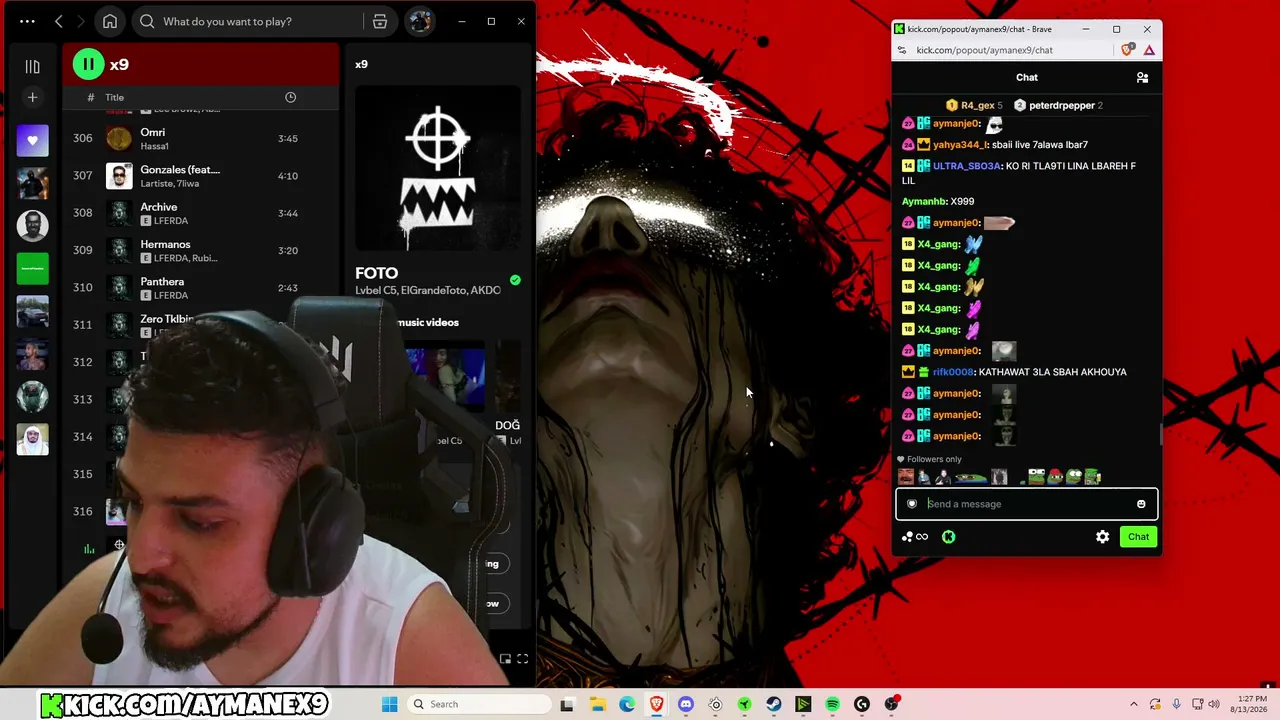Open the Liked Songs playlist
Screen dimensions: 1280x720
pos(32,141)
